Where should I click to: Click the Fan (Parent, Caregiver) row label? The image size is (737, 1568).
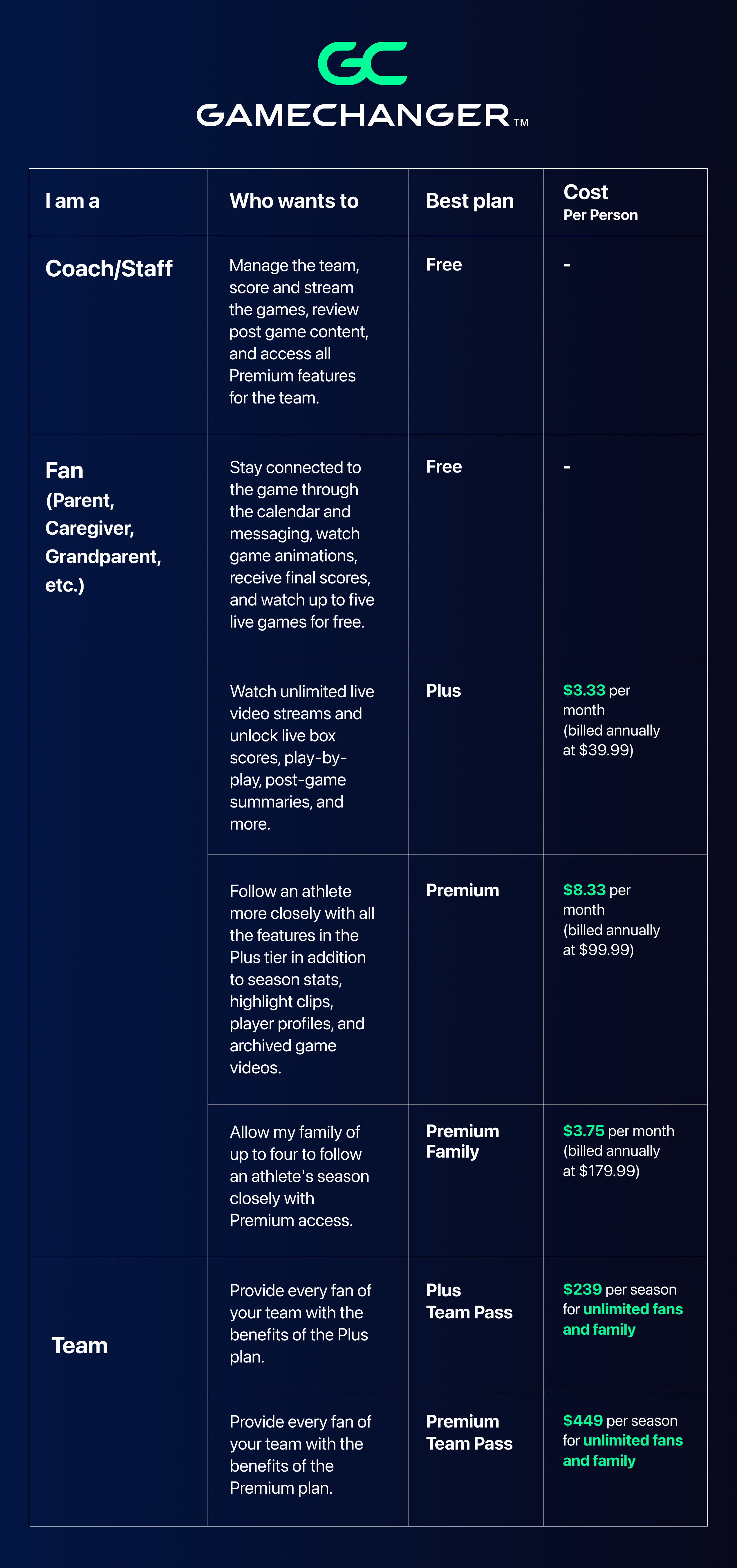tap(102, 527)
